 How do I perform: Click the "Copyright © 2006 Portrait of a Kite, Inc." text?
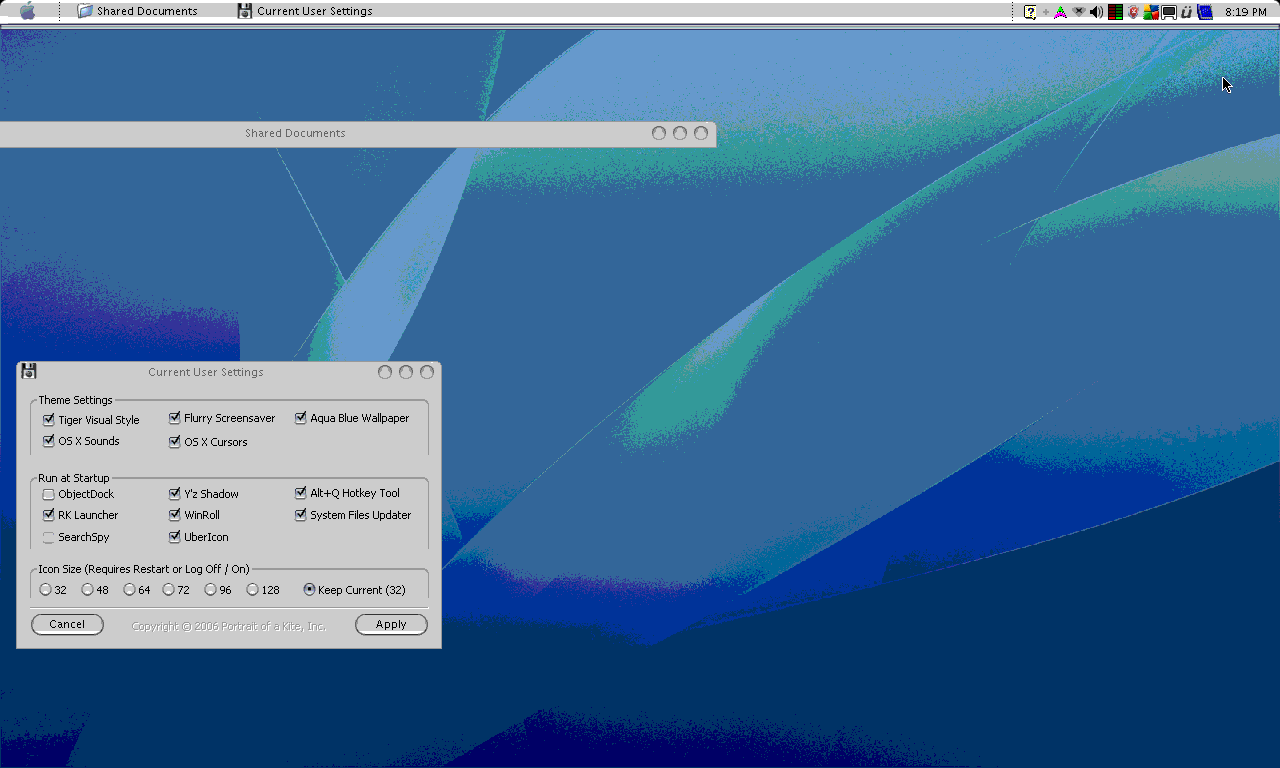pyautogui.click(x=229, y=626)
